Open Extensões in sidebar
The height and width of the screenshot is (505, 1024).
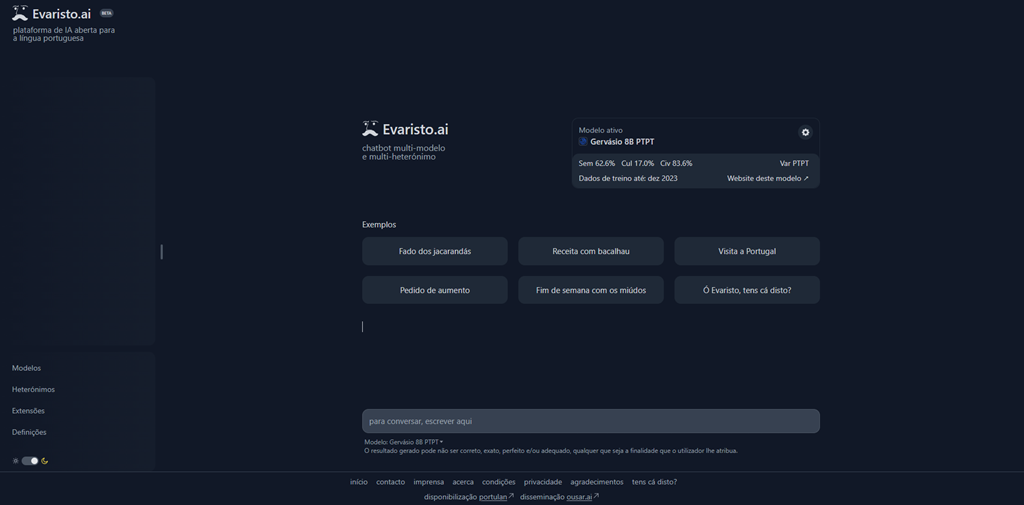pyautogui.click(x=28, y=411)
